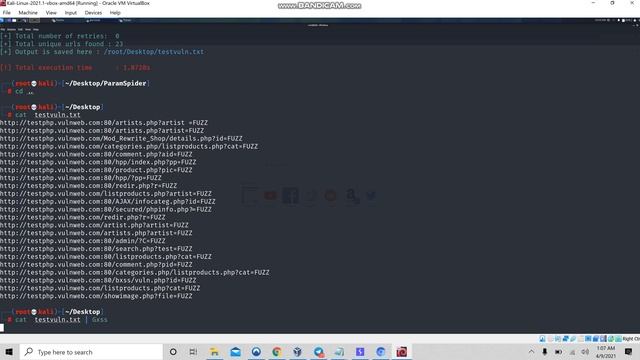Screen dimensions: 640x360
Task: Open the VirtualBox View menu
Action: coord(51,13)
